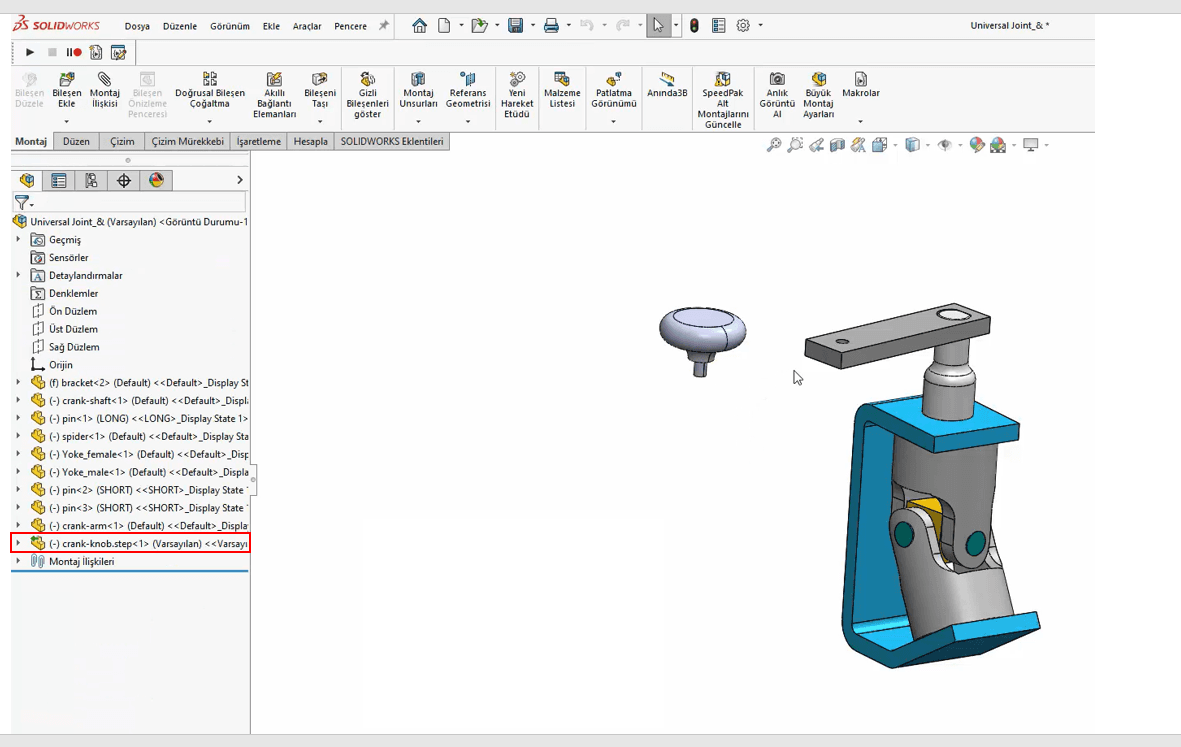1181x747 pixels.
Task: Switch to SOLIDWORKS Eklentileri tab
Action: [x=392, y=142]
